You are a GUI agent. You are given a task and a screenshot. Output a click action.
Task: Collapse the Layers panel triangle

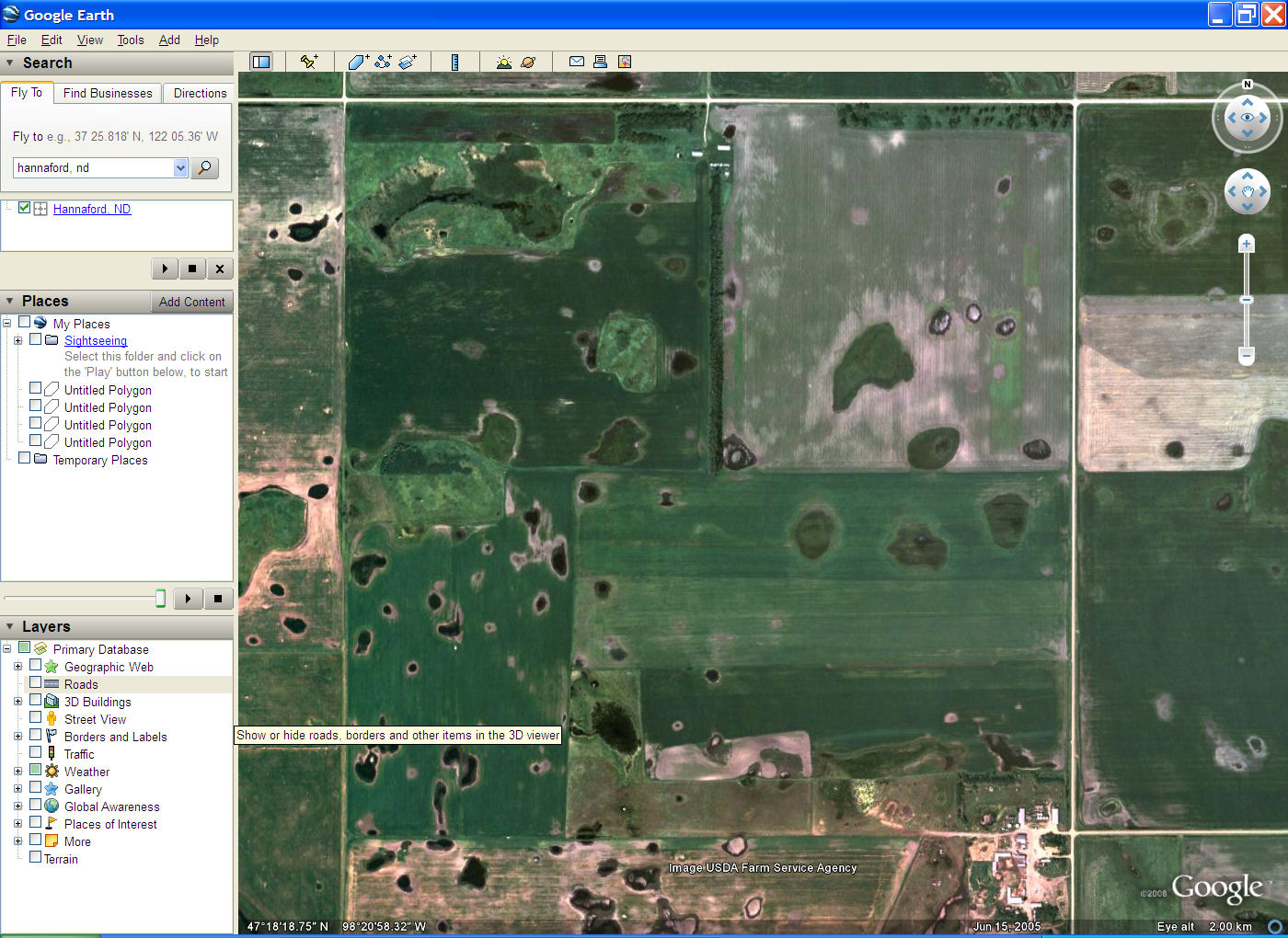click(x=10, y=627)
